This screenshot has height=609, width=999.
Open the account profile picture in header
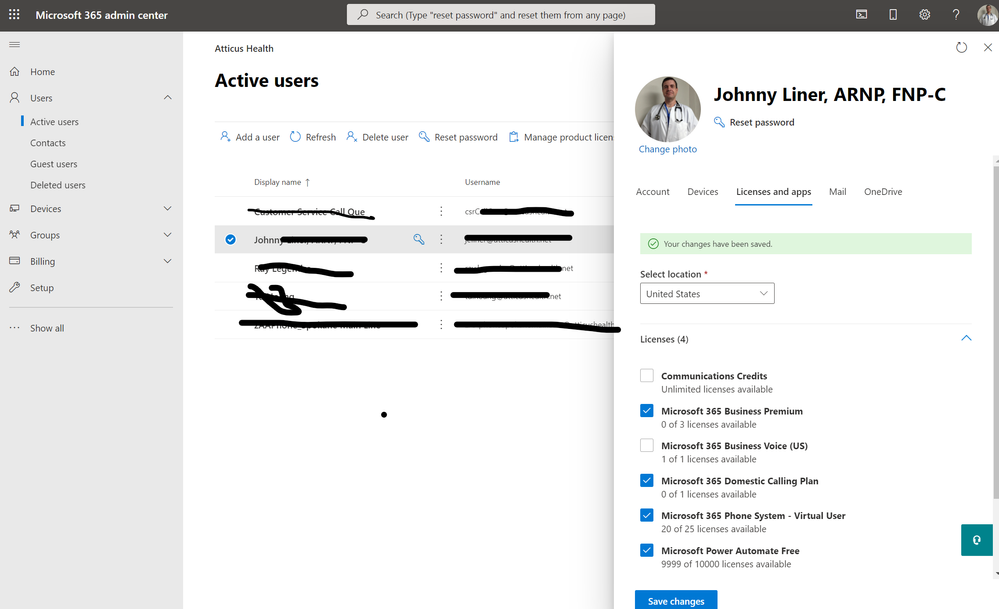pos(988,15)
